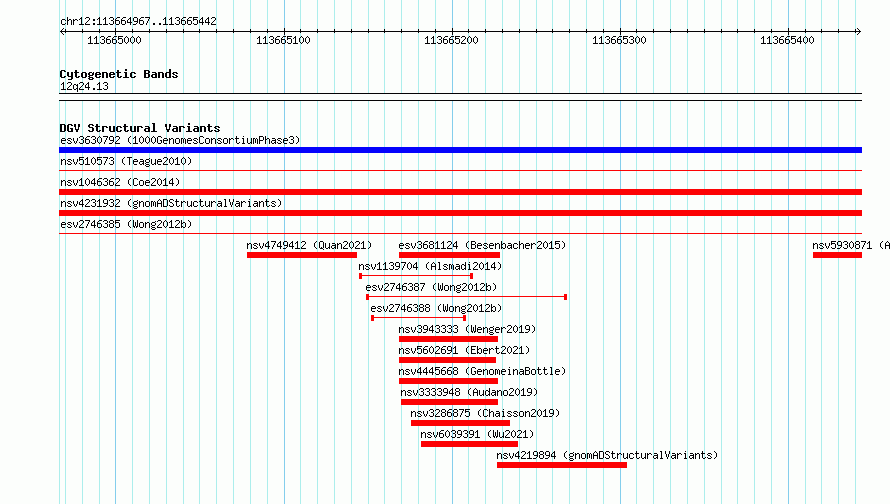
Task: Open nsv3943333 (Wenger2019) label
Action: pyautogui.click(x=467, y=329)
